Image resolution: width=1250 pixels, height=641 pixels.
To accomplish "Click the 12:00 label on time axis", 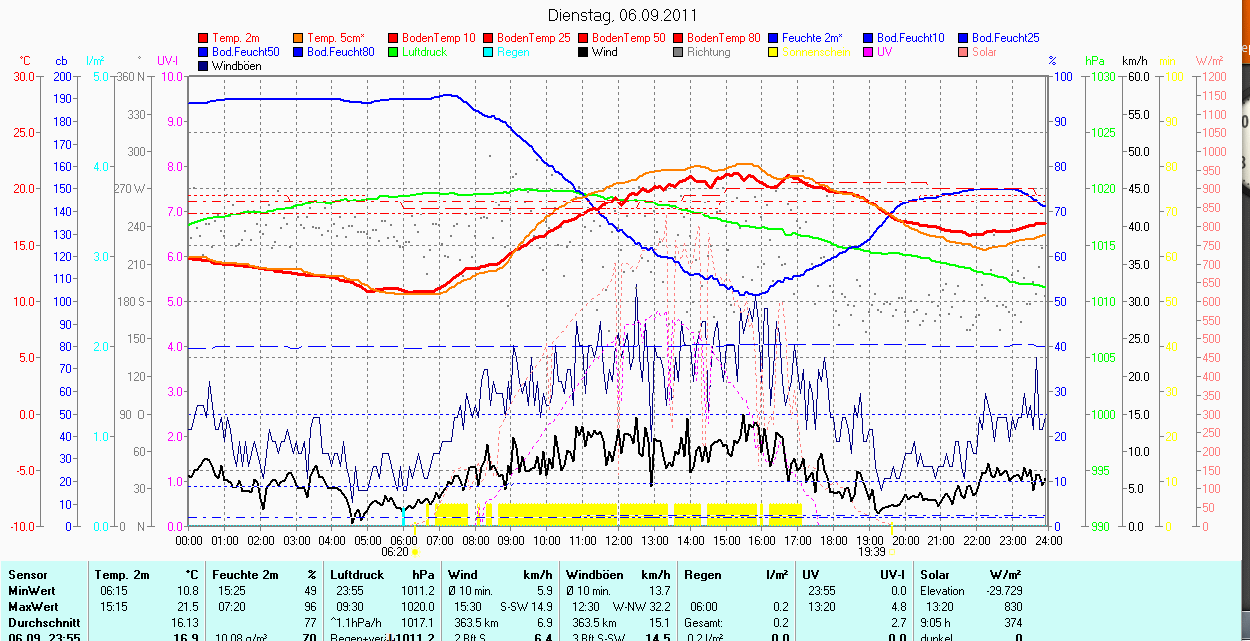I will coord(618,540).
